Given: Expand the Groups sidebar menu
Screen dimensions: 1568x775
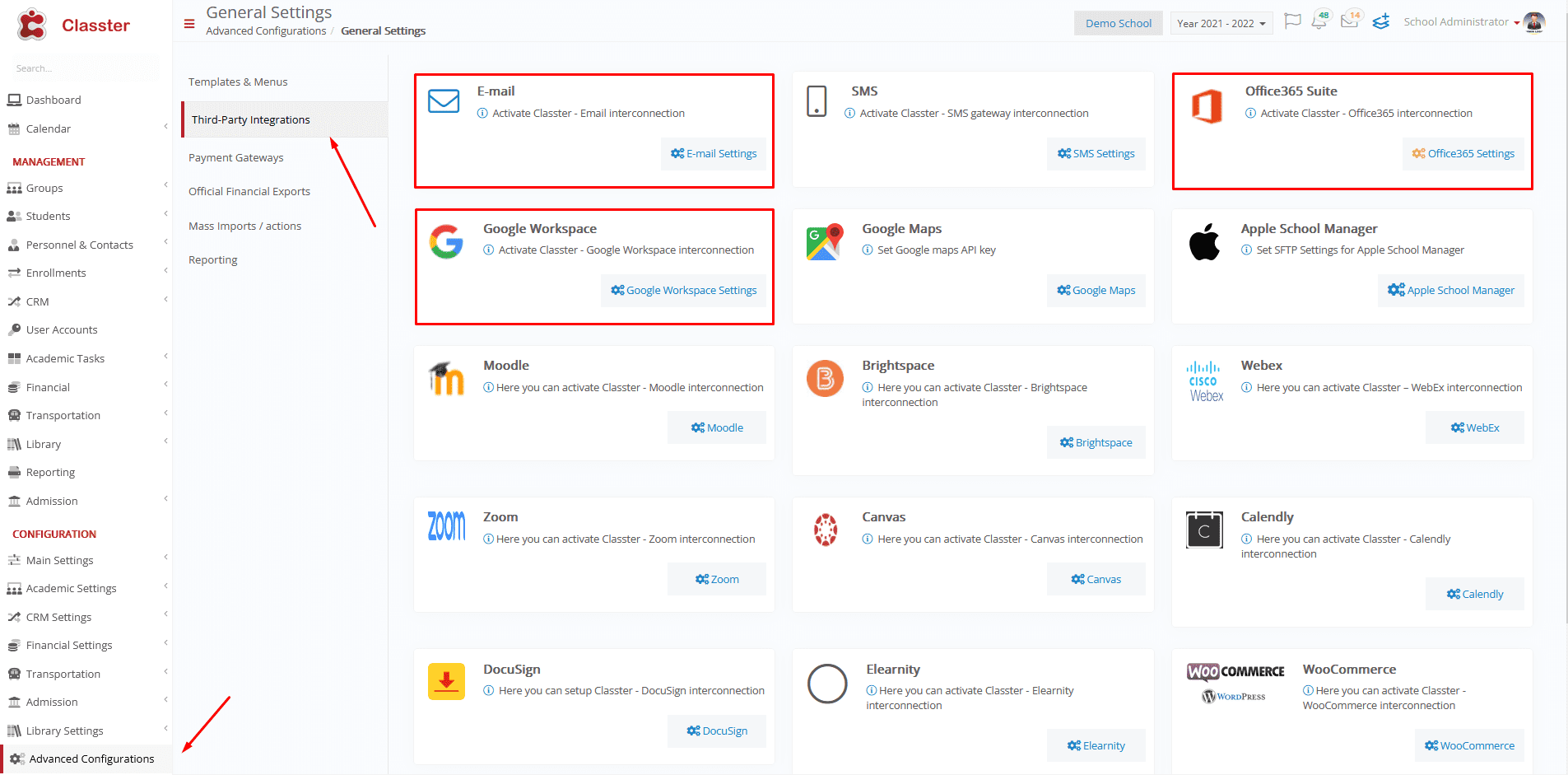Looking at the screenshot, I should click(86, 188).
